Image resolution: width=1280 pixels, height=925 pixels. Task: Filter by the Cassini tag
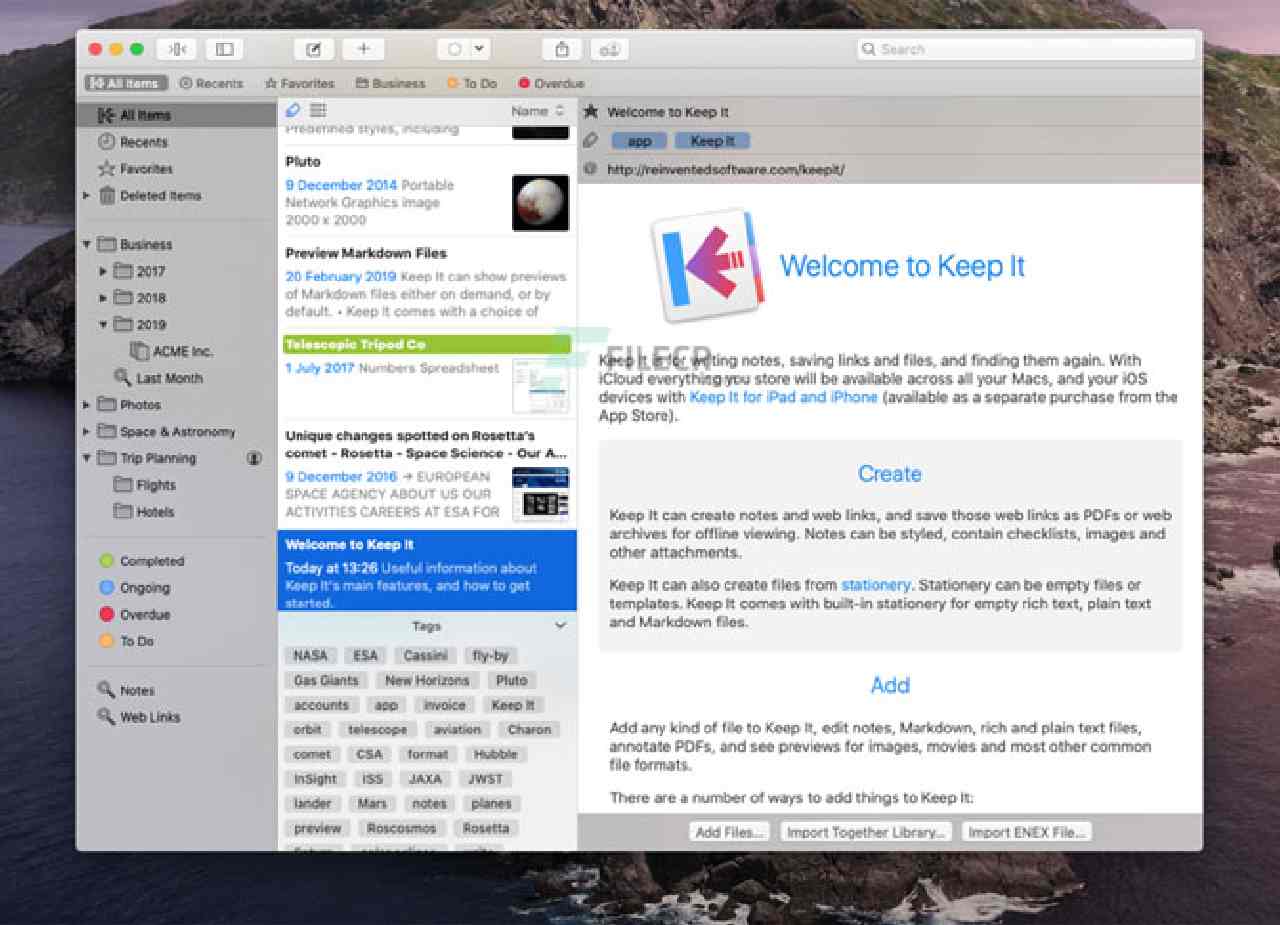click(x=425, y=656)
